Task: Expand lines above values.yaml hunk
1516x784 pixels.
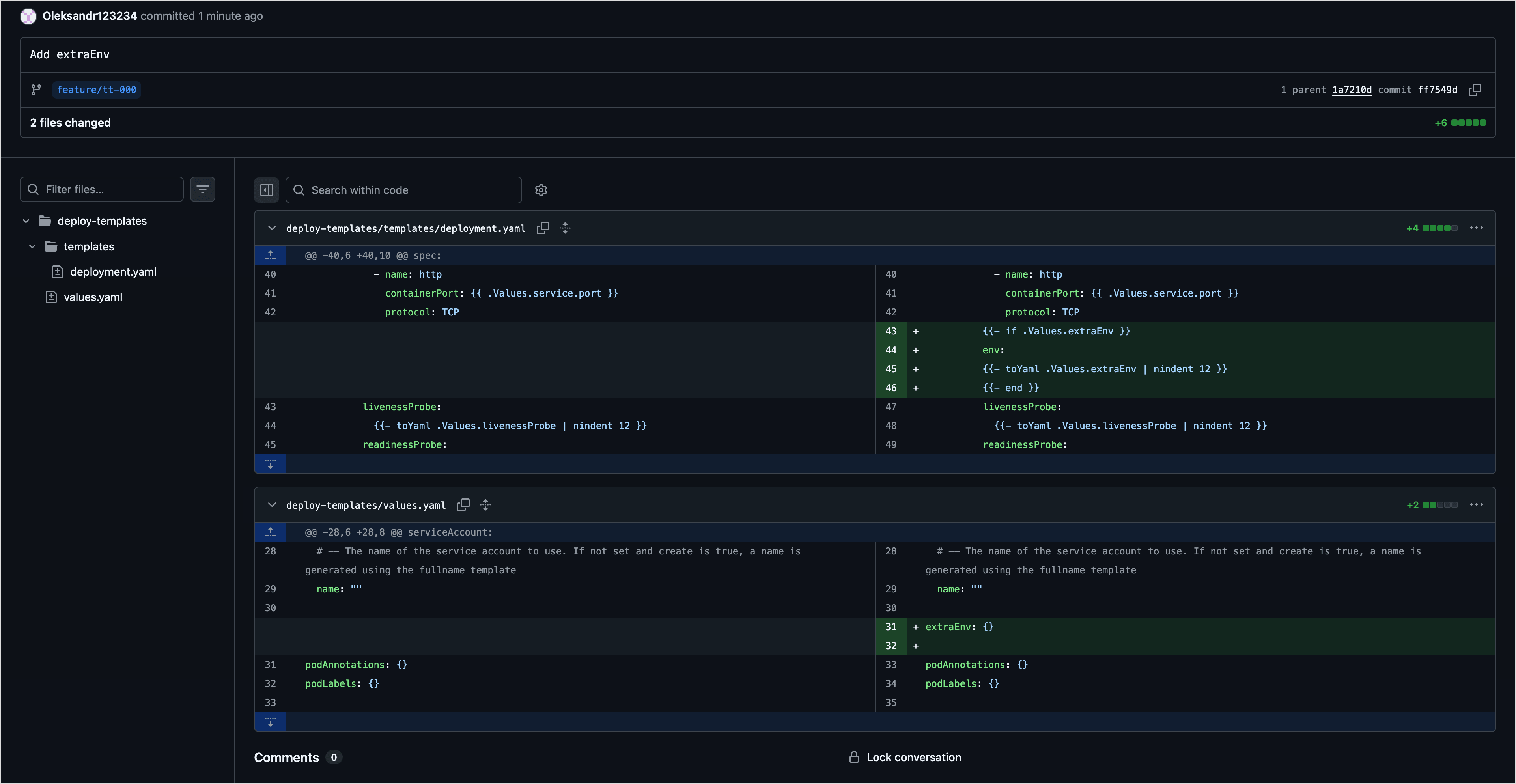Action: pyautogui.click(x=271, y=532)
